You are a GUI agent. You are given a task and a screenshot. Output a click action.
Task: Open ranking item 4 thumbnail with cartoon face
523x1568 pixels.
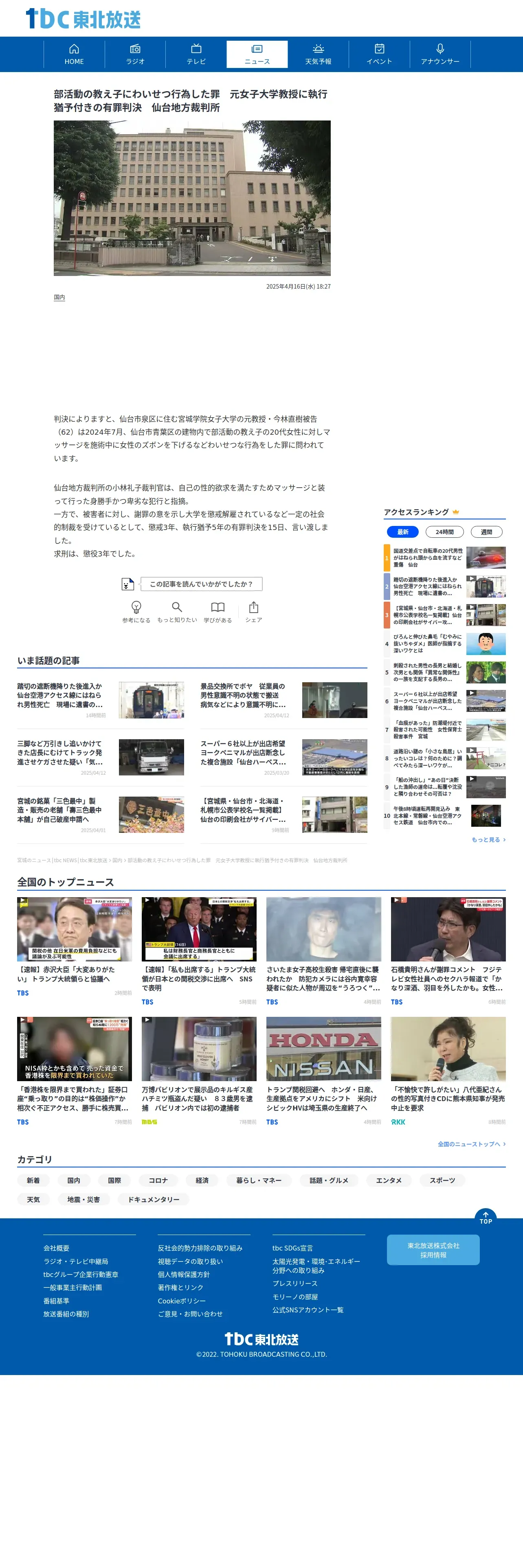point(486,644)
